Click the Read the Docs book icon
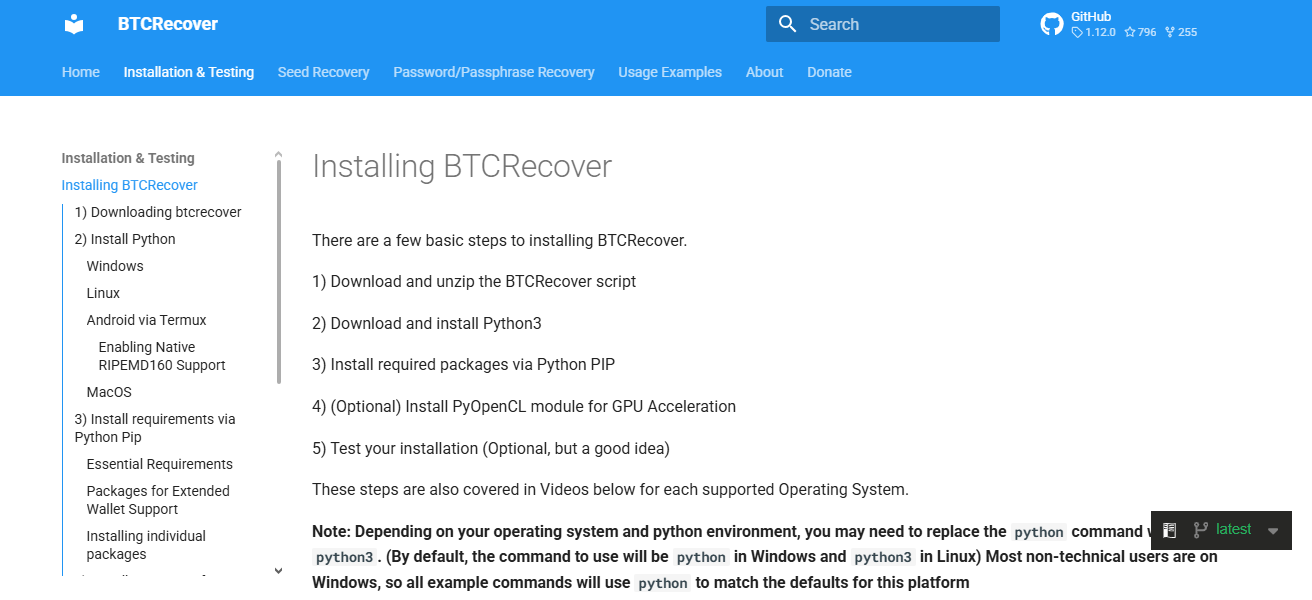The height and width of the screenshot is (600, 1312). 1168,530
